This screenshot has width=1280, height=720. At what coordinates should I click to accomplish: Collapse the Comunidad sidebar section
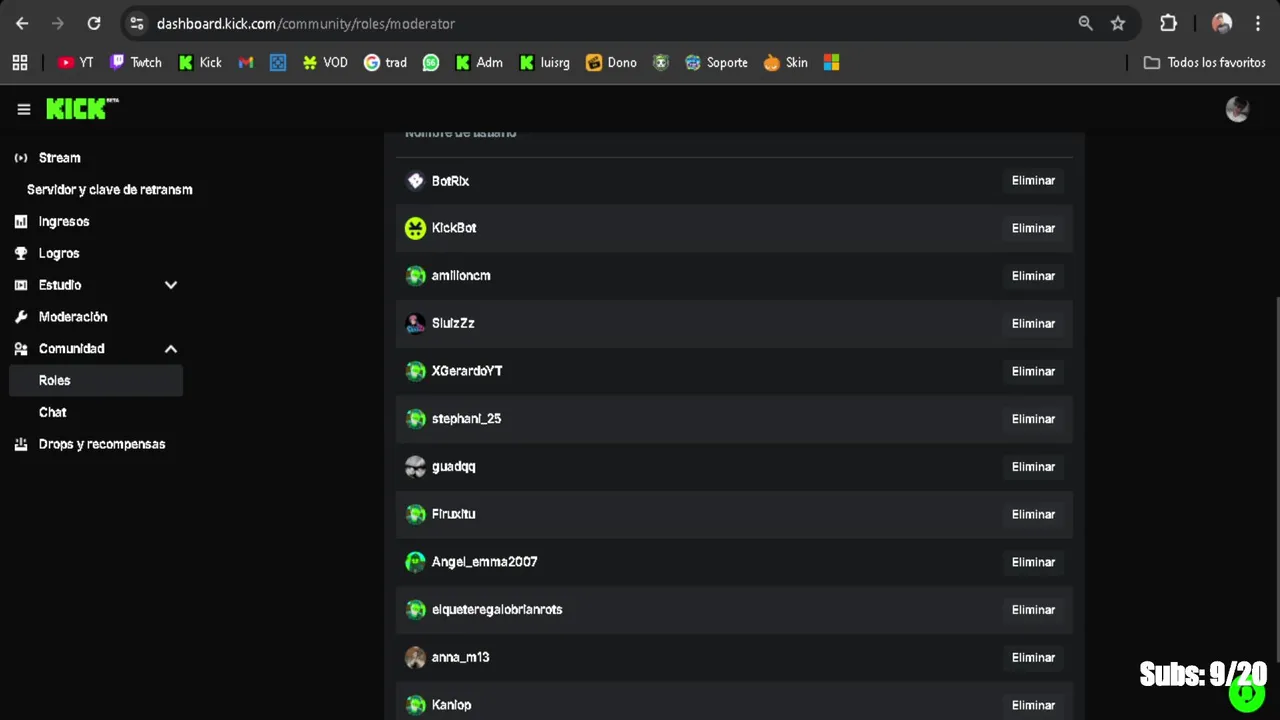pyautogui.click(x=171, y=349)
